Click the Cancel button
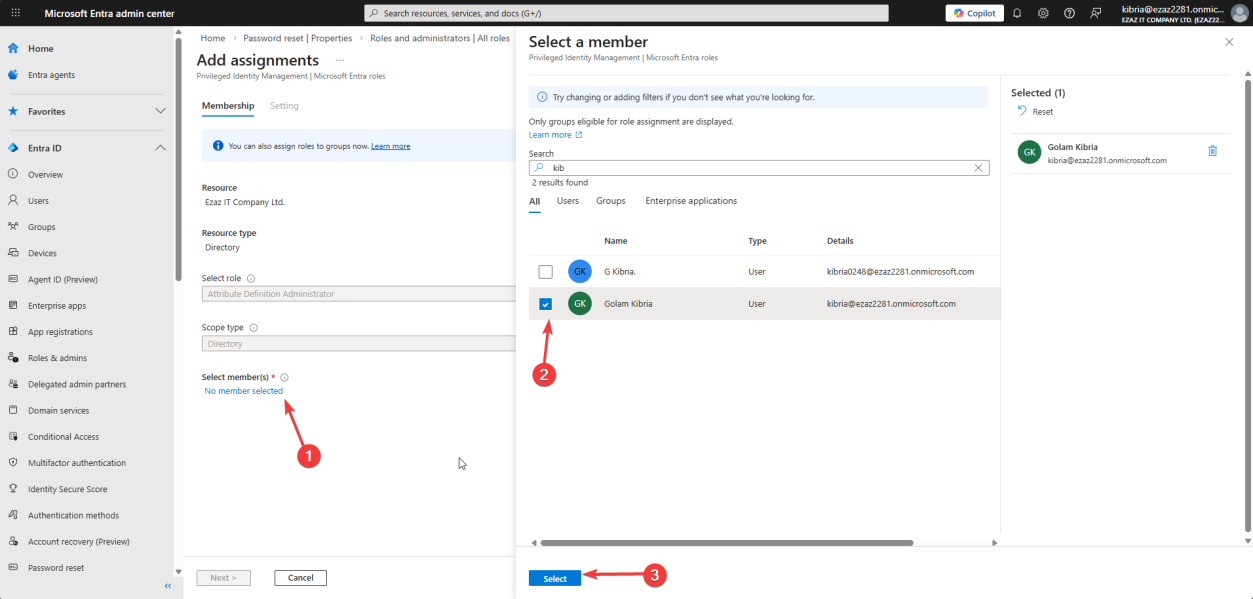Image resolution: width=1253 pixels, height=599 pixels. coord(301,578)
